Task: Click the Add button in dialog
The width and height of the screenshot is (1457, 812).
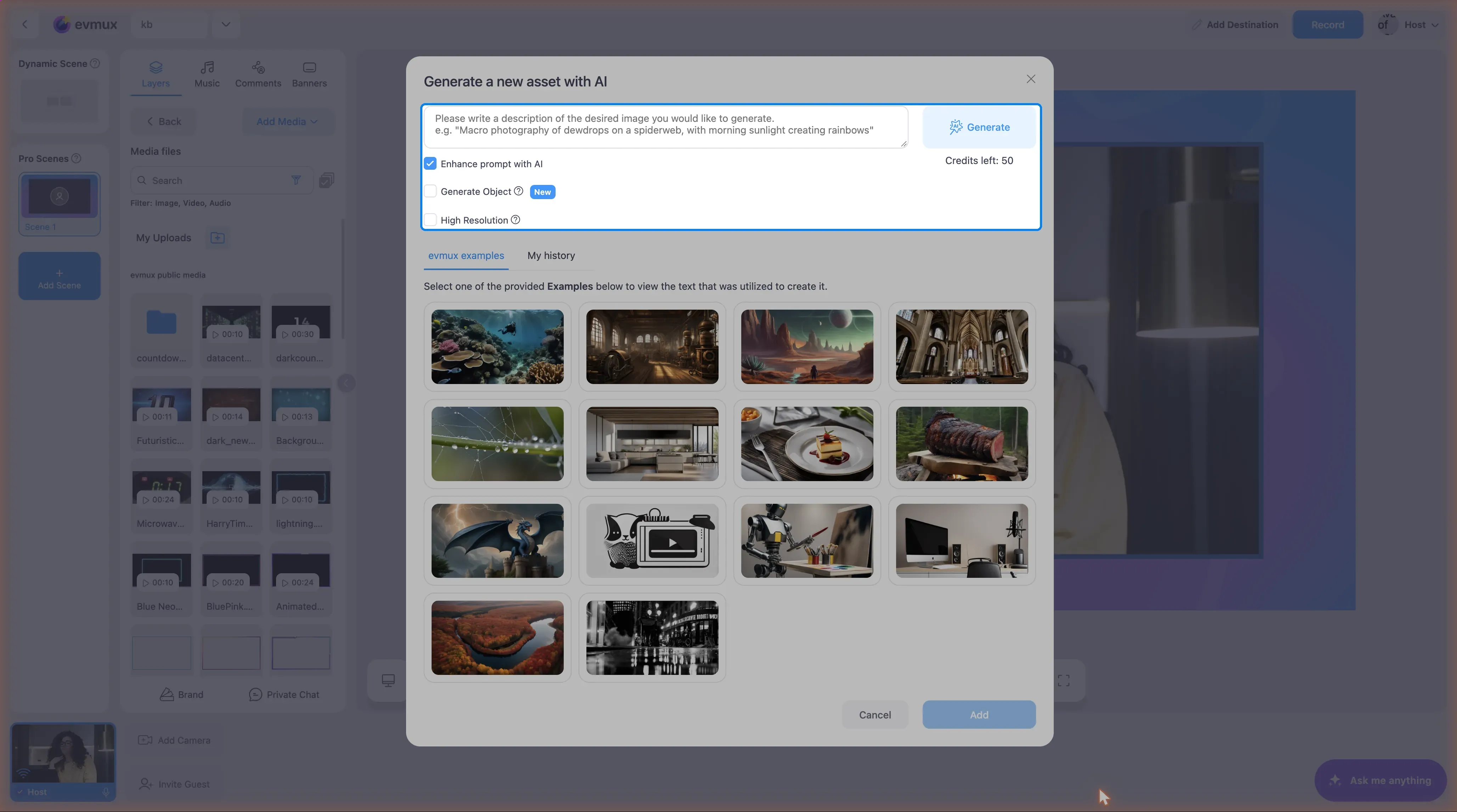Action: click(979, 715)
